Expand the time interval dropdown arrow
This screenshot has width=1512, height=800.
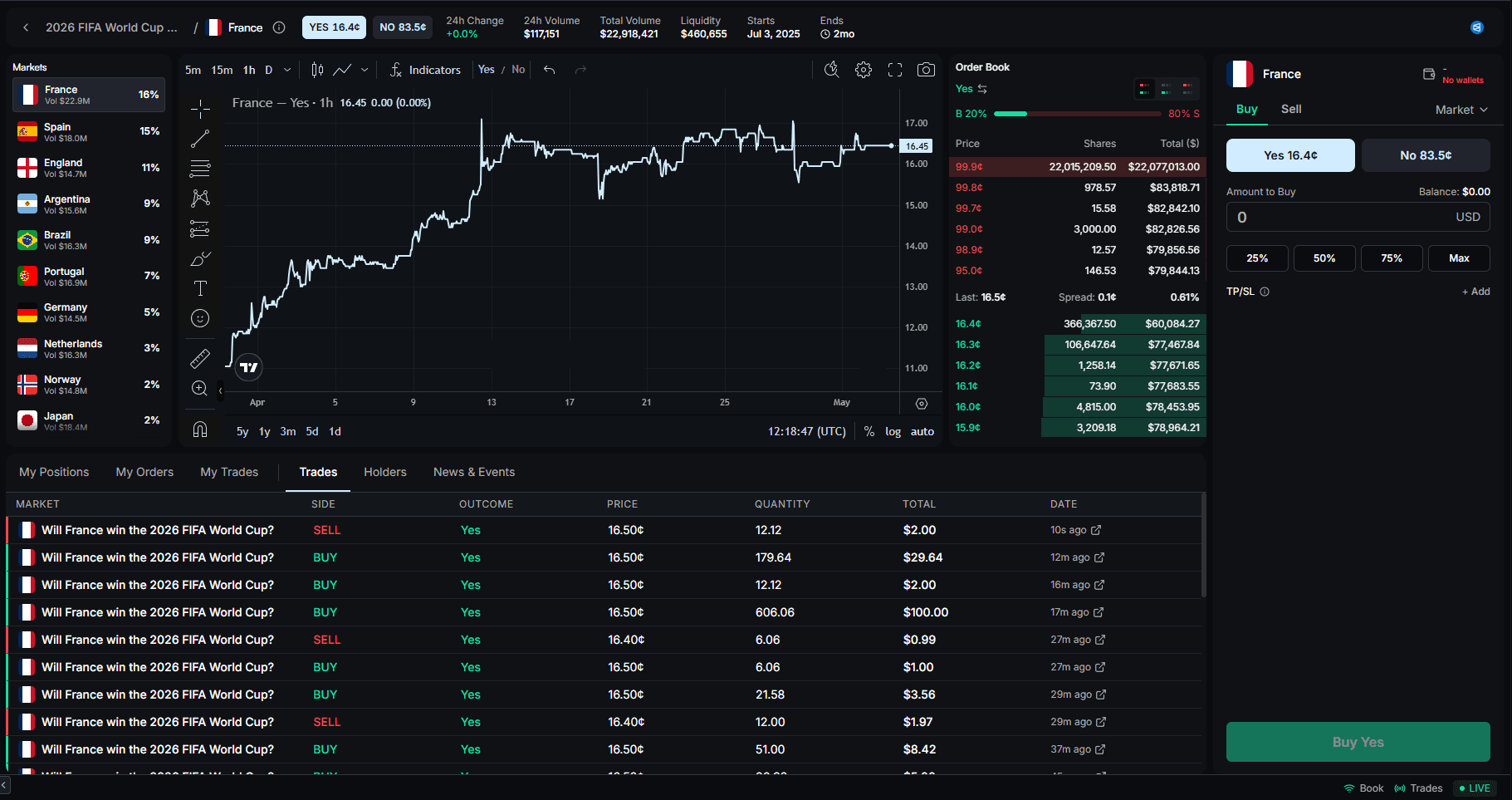pos(287,70)
